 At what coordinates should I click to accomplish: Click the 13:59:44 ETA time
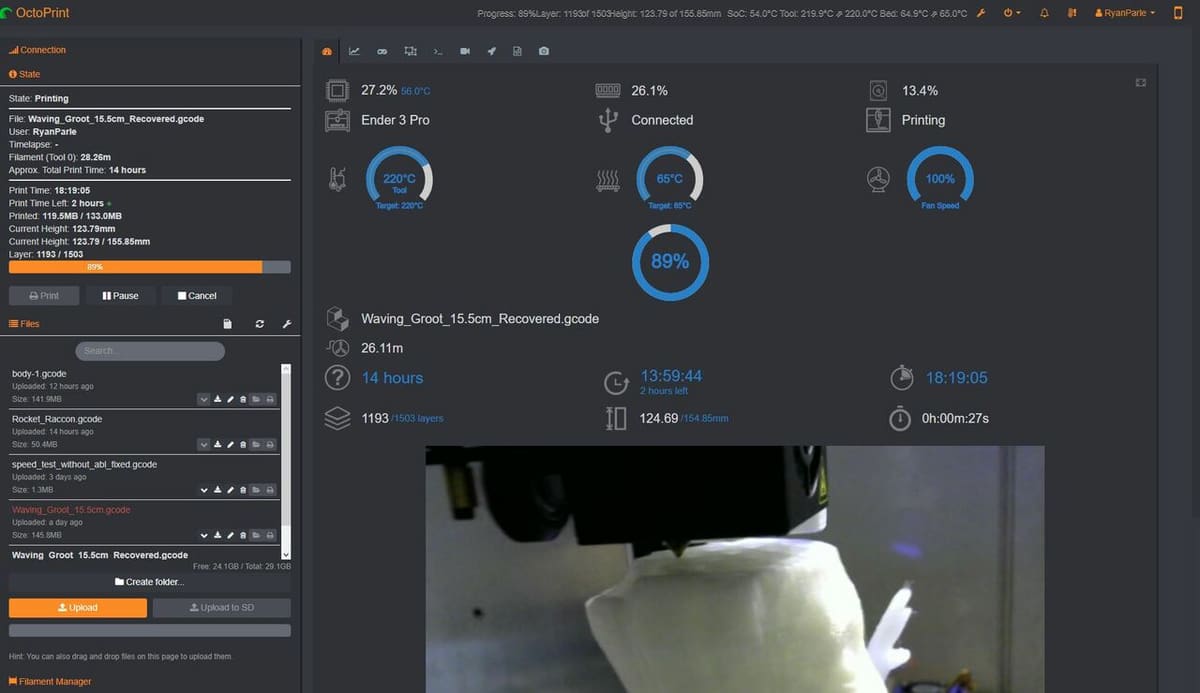pos(671,376)
